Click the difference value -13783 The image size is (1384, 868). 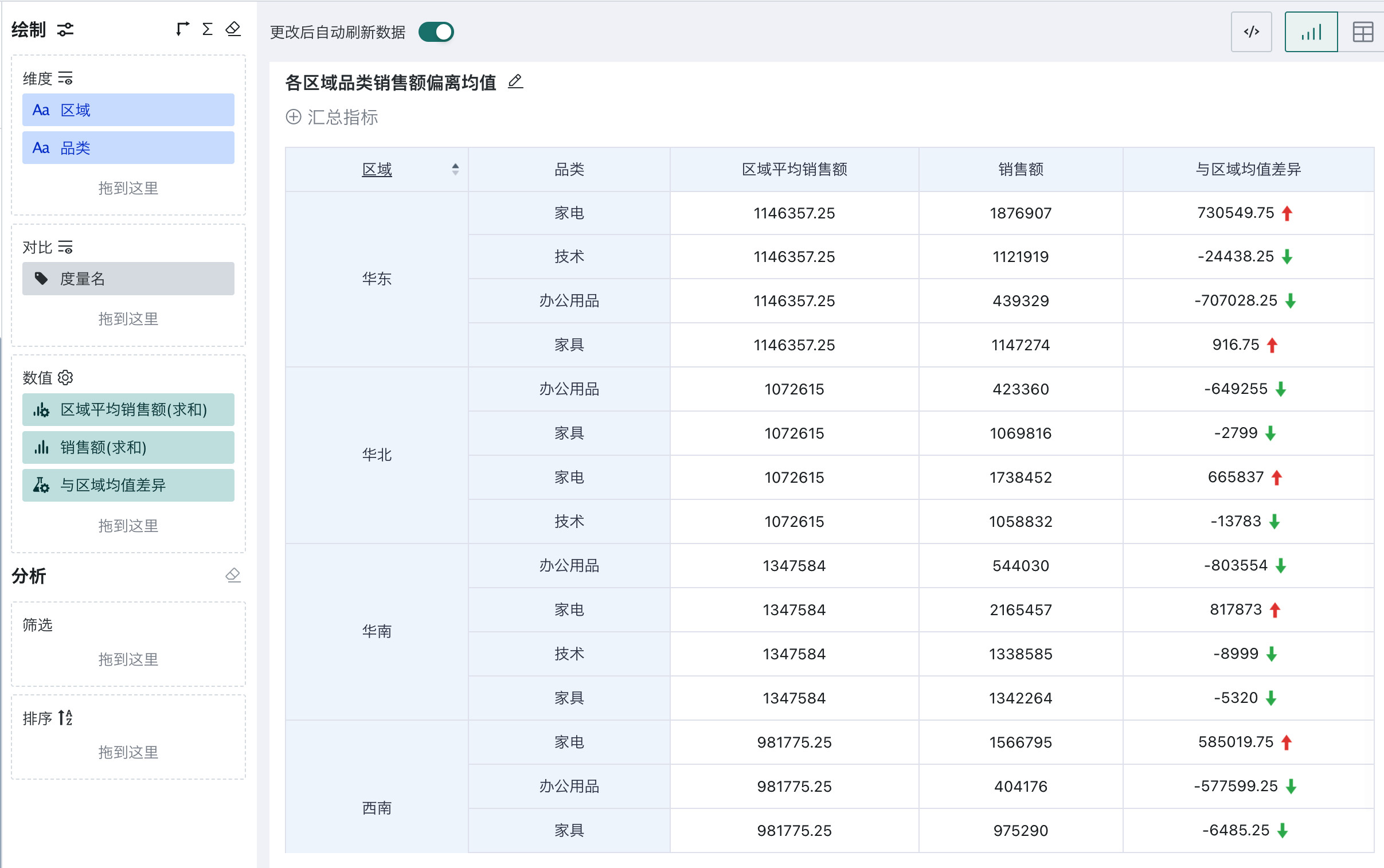[x=1236, y=521]
